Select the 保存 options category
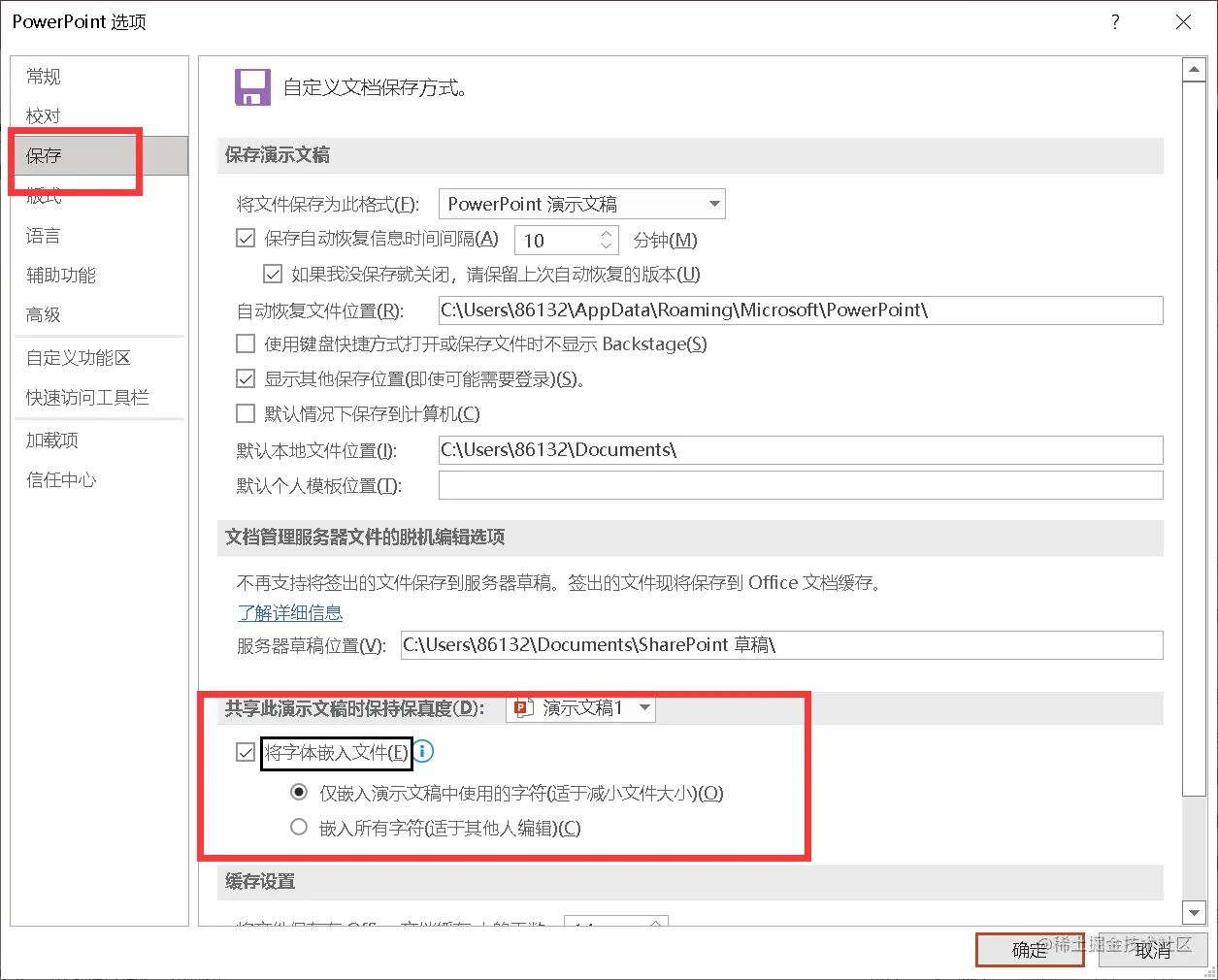The width and height of the screenshot is (1218, 980). coord(100,155)
